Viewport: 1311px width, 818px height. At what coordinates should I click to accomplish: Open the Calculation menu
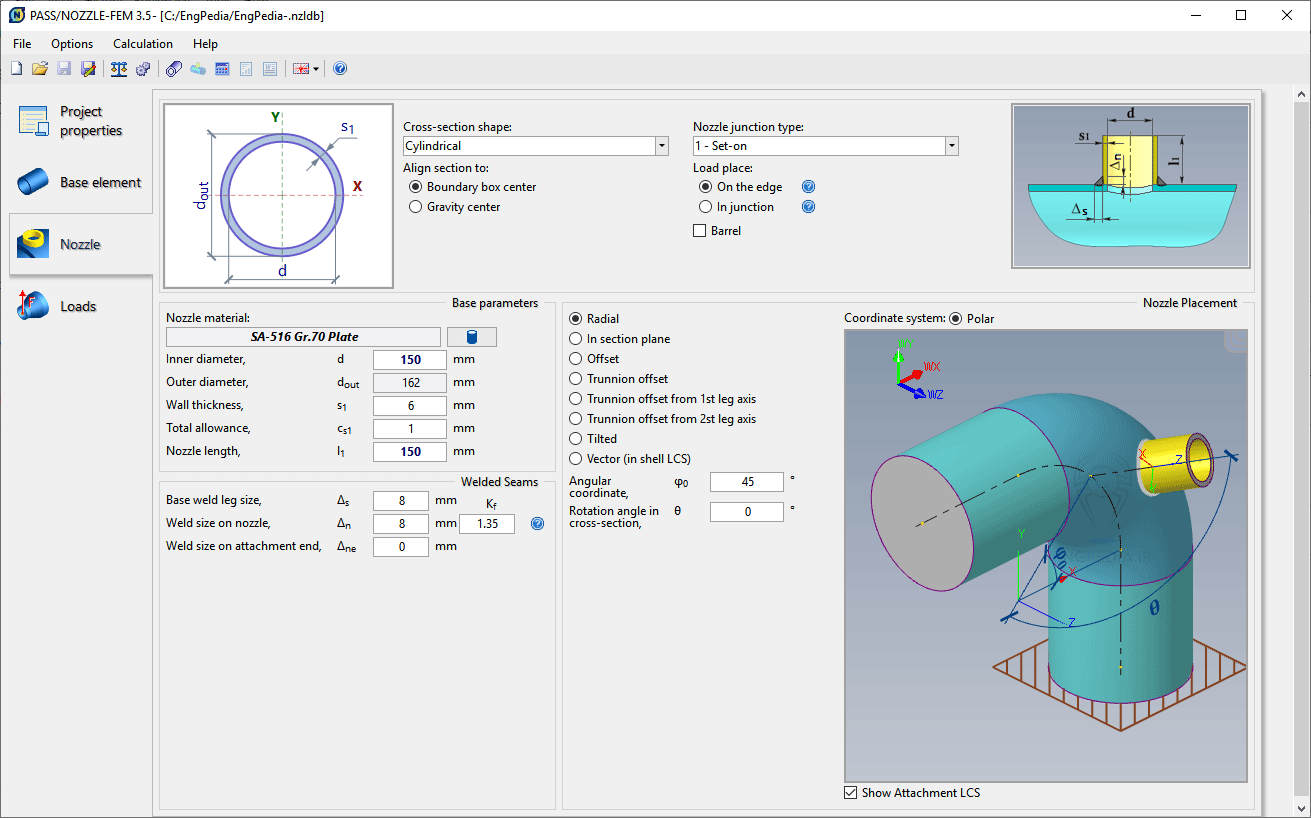click(x=142, y=44)
